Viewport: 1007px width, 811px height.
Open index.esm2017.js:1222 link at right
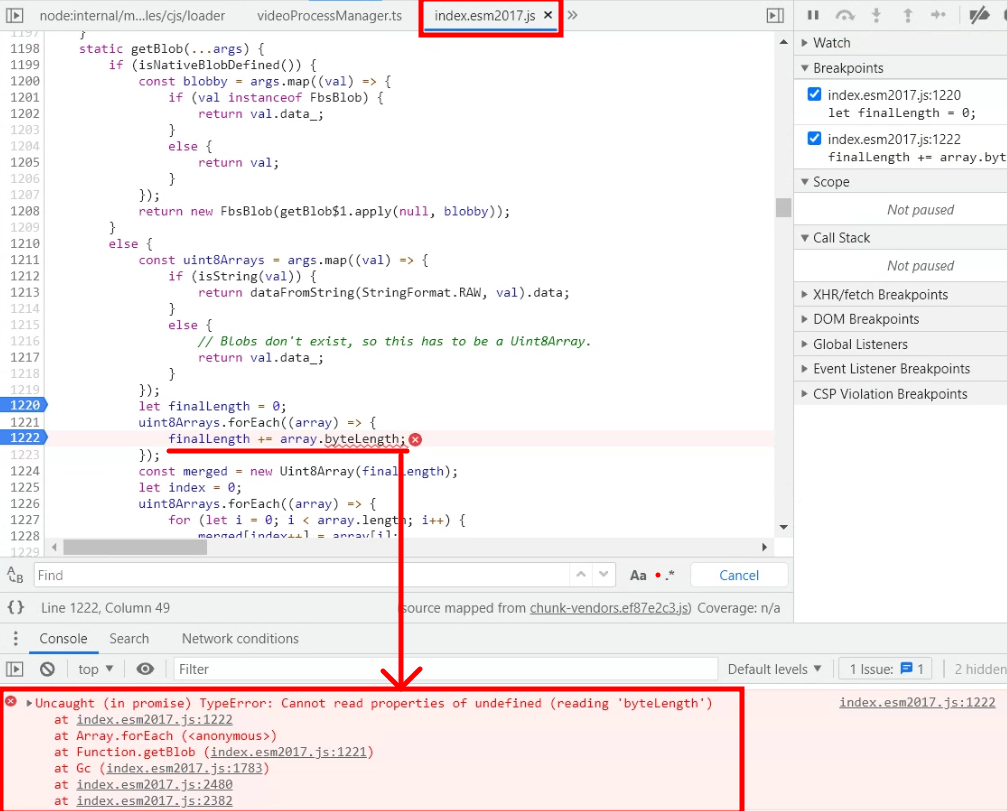(x=917, y=702)
